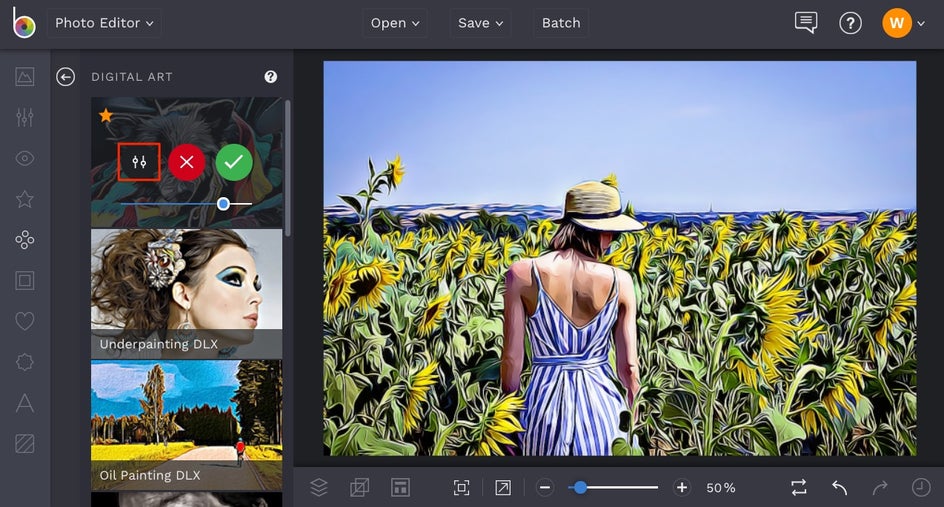Redo the last action
This screenshot has height=507, width=944.
880,487
